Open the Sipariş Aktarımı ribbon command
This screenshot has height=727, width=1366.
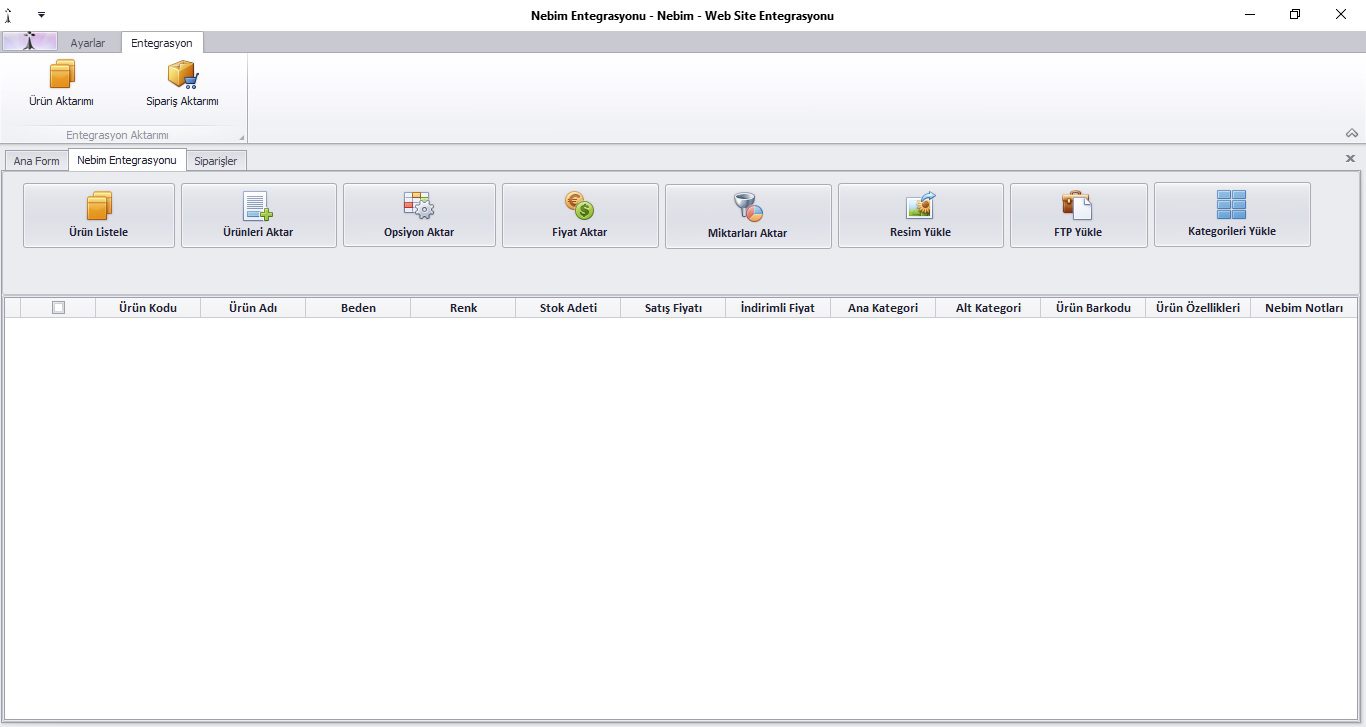(x=182, y=84)
